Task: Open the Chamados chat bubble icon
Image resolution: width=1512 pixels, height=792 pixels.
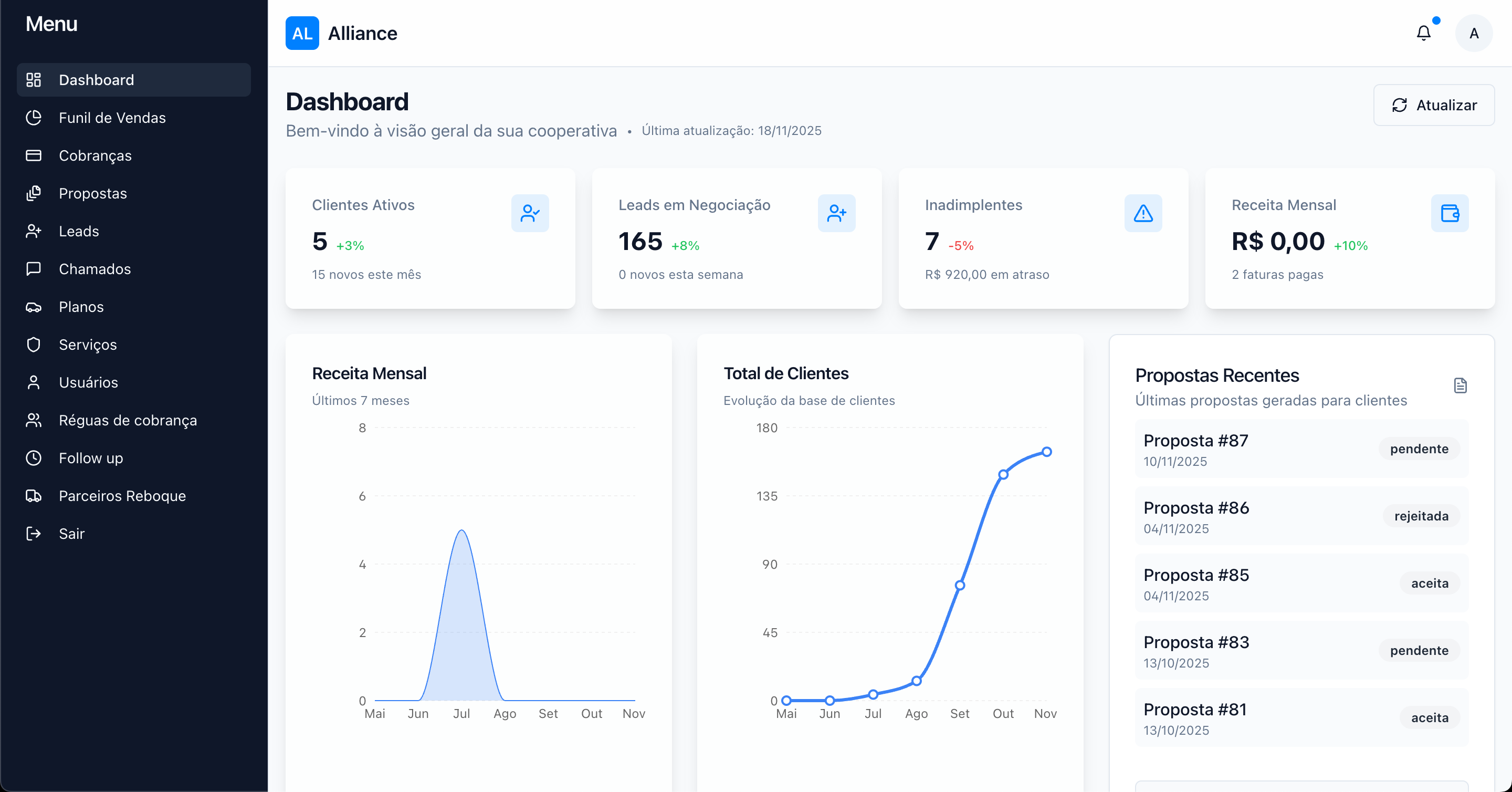Action: [x=34, y=269]
